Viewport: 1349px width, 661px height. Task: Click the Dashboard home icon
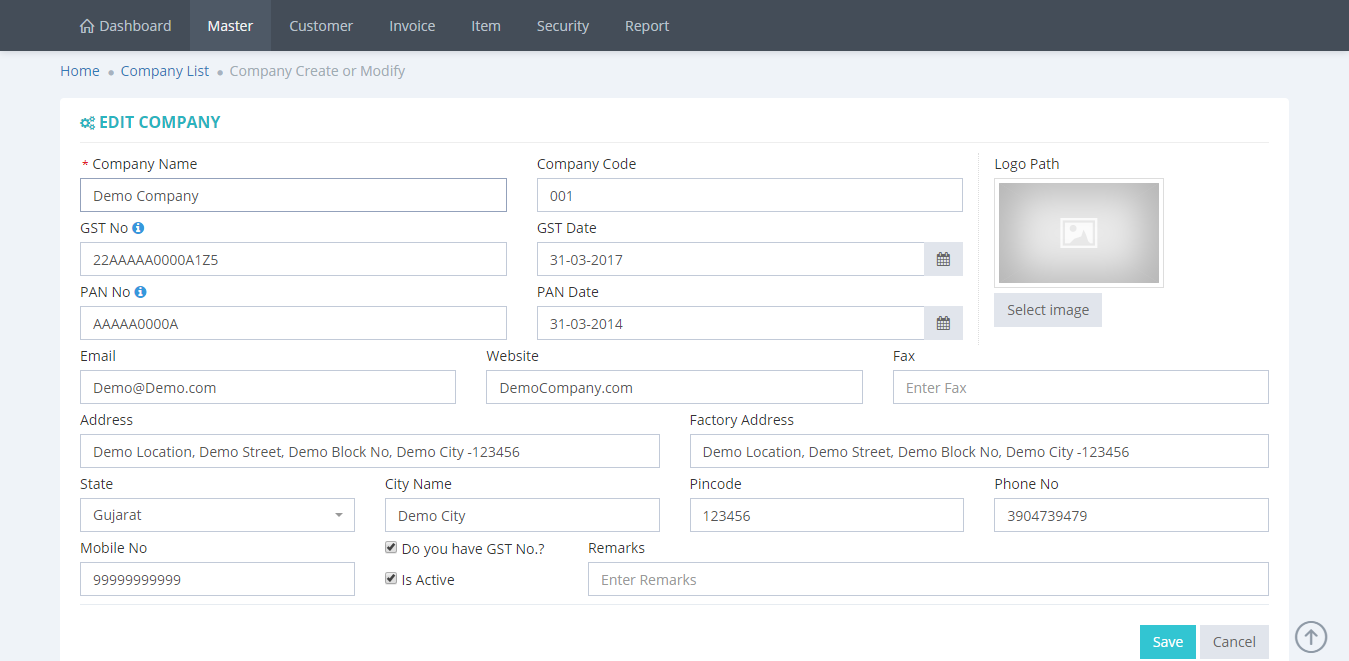tap(87, 26)
